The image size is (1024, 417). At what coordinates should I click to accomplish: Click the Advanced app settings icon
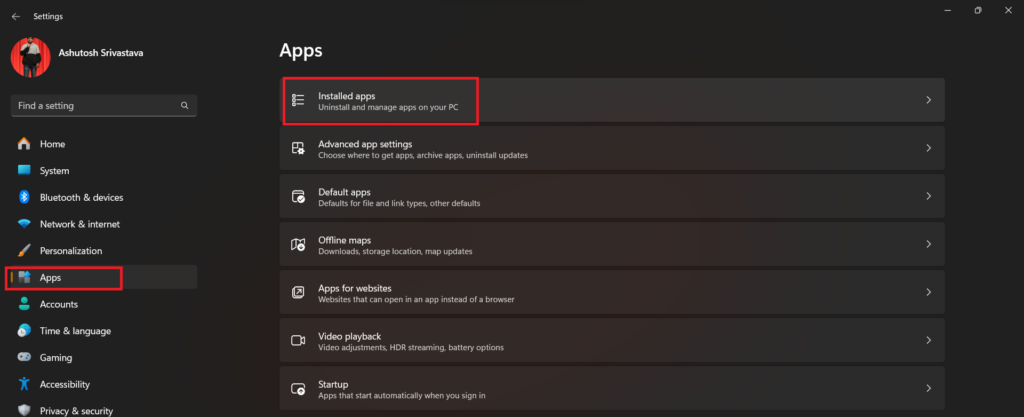tap(297, 148)
